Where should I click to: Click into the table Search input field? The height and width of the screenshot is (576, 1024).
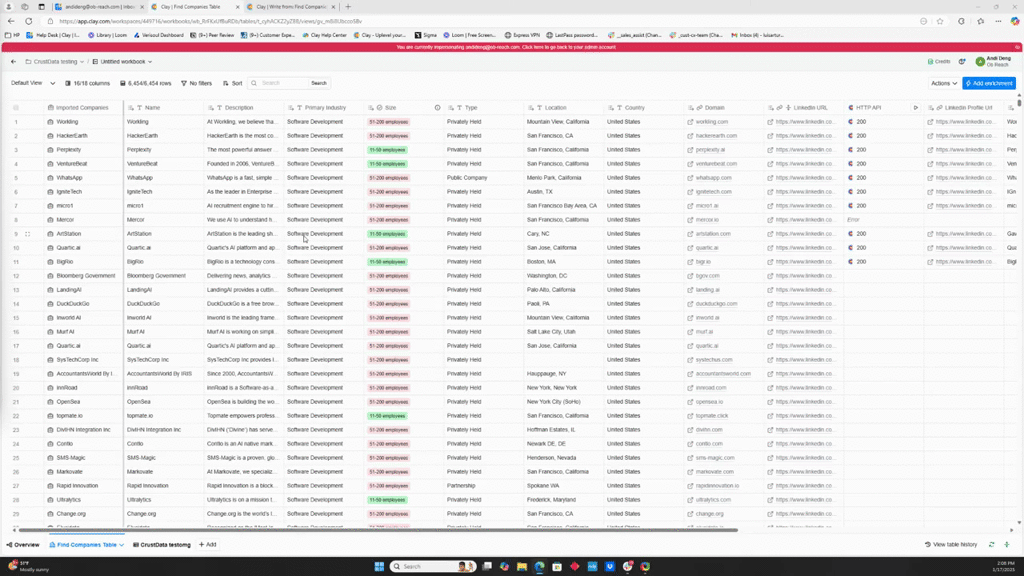tap(282, 84)
